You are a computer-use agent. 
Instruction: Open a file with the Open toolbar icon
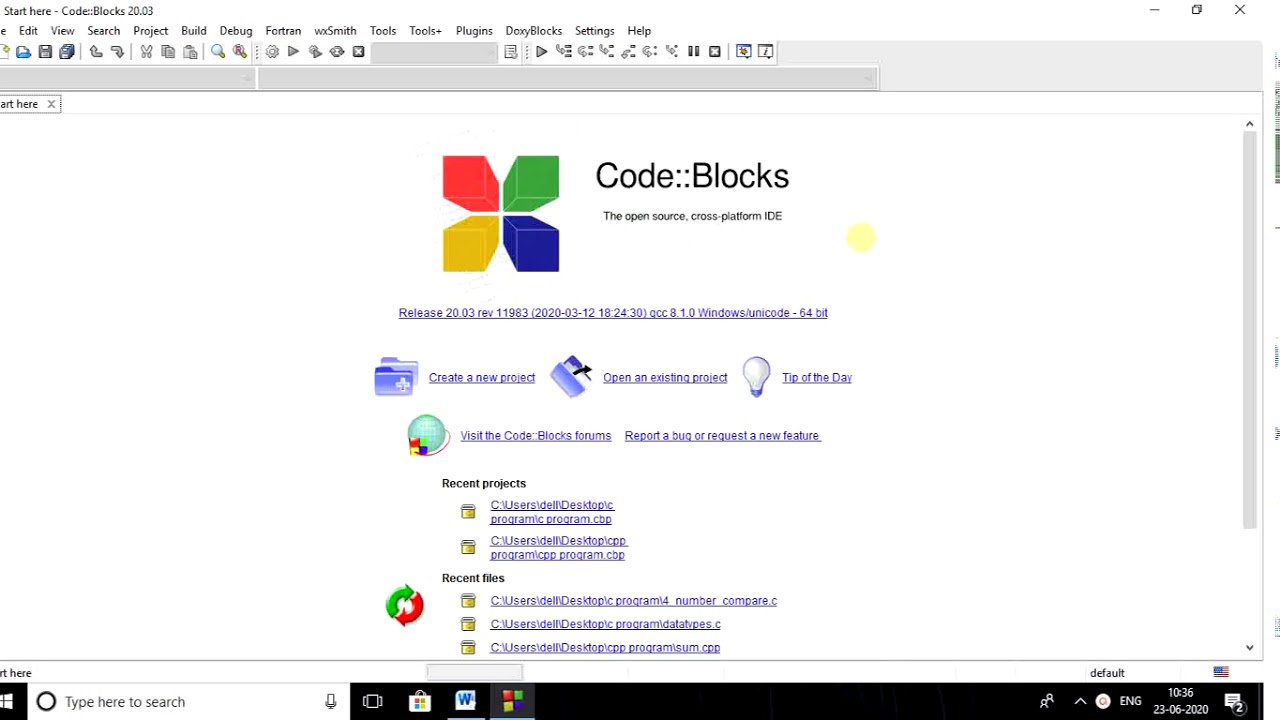(x=23, y=52)
